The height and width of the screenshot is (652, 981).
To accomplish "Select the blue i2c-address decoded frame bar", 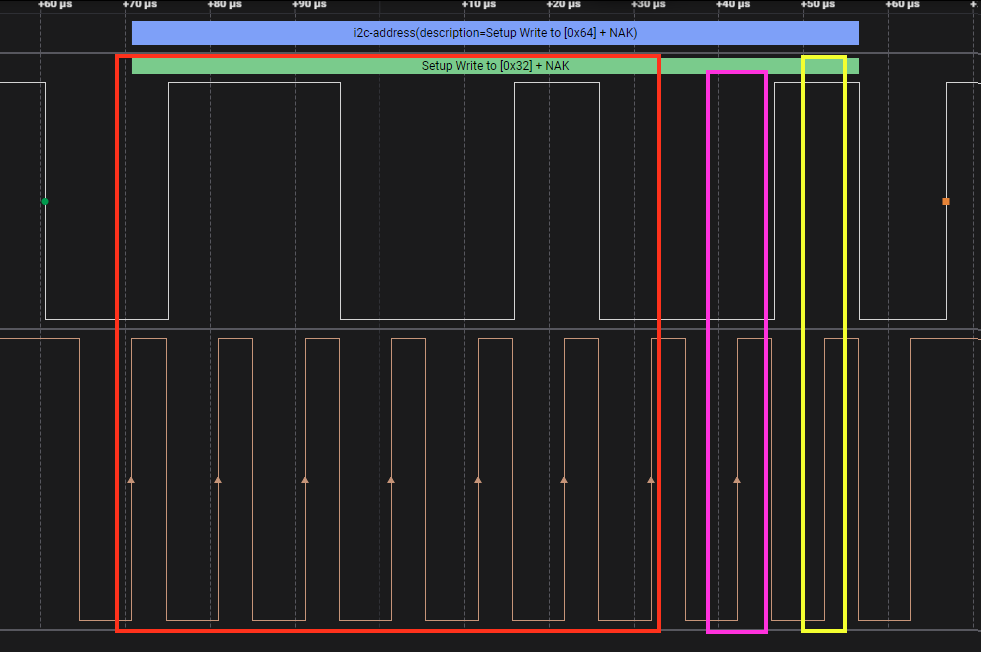I will [x=495, y=33].
